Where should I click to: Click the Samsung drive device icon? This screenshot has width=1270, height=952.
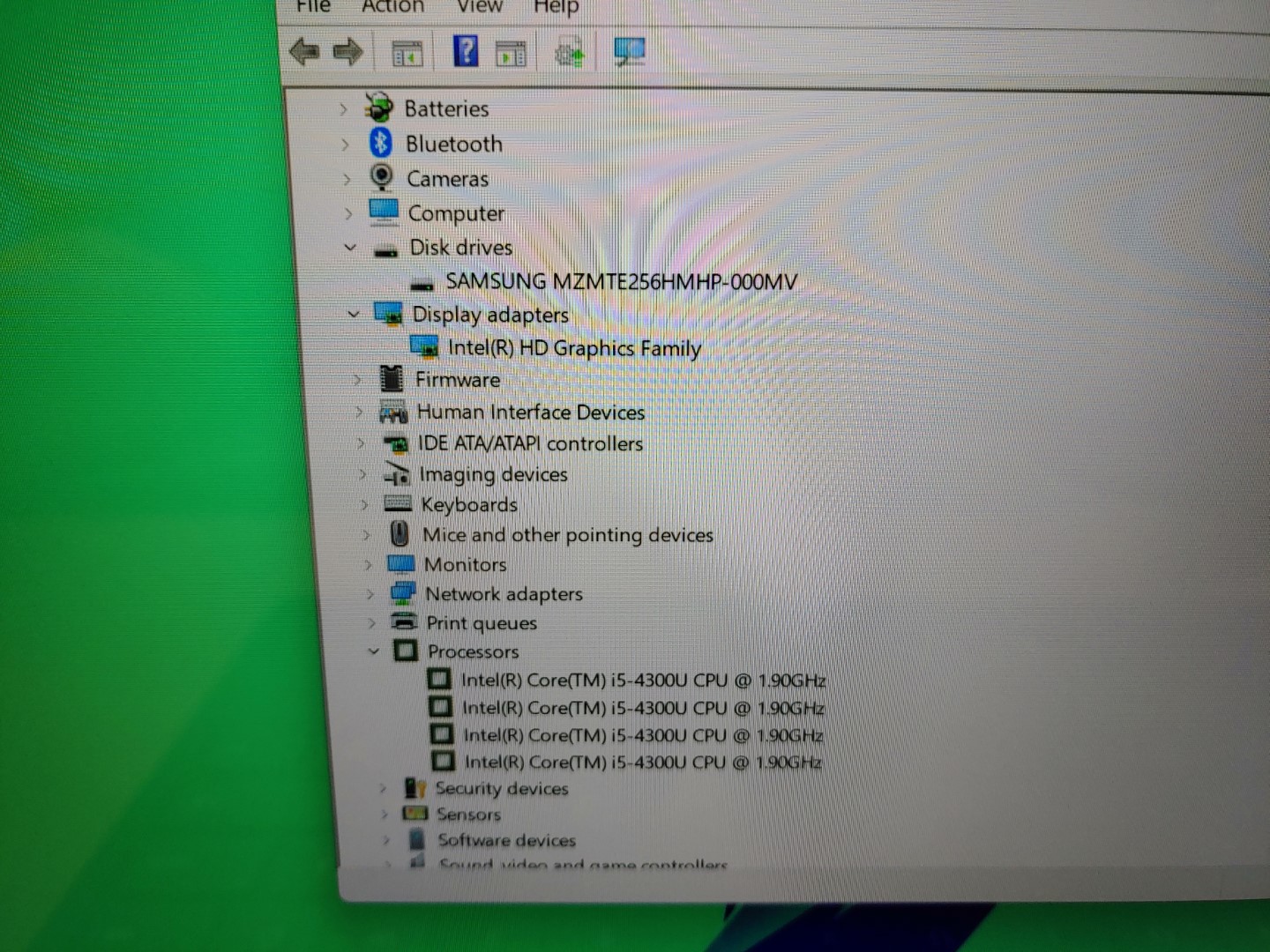coord(422,284)
